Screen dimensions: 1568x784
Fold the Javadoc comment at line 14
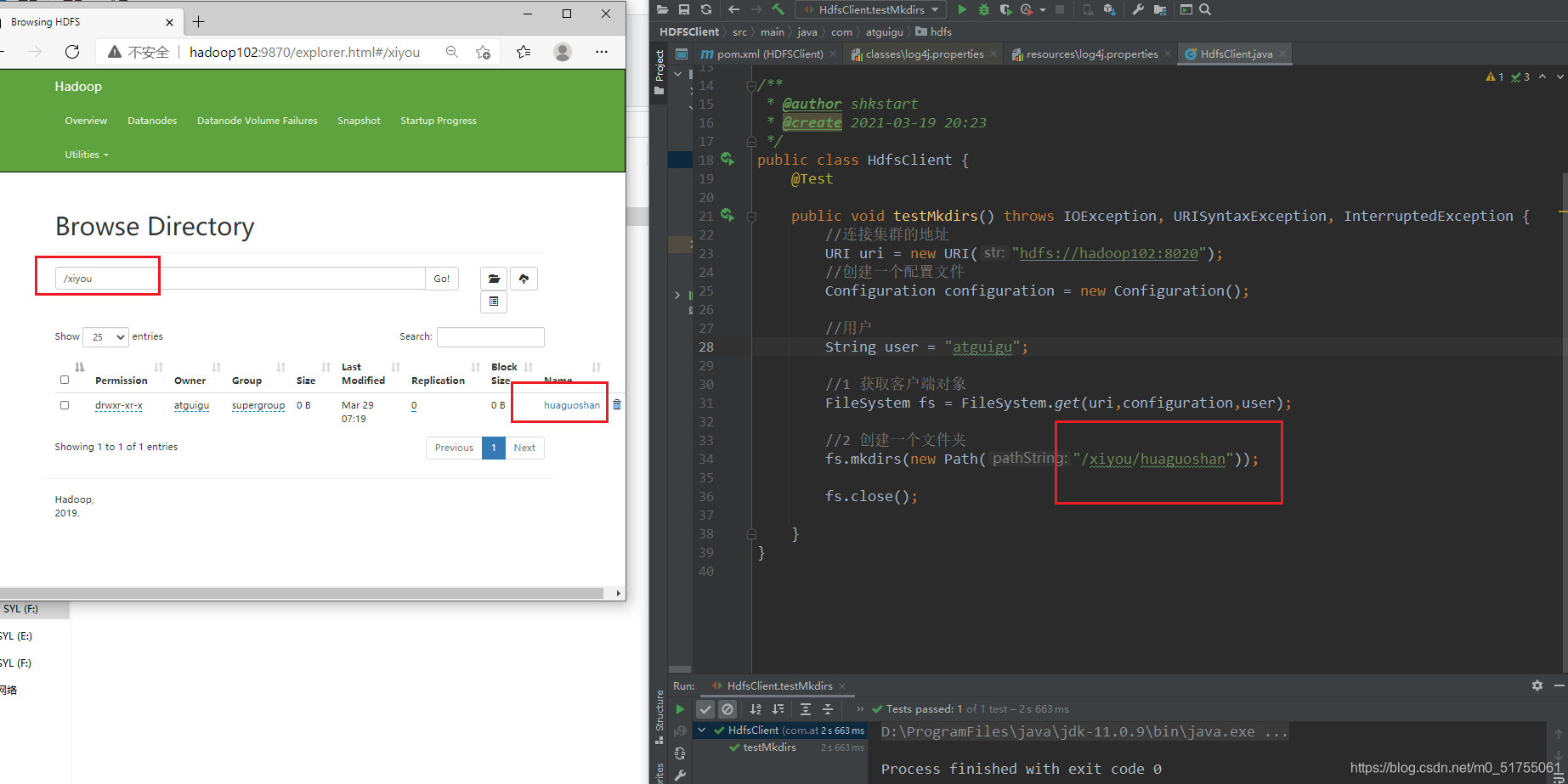(x=751, y=85)
